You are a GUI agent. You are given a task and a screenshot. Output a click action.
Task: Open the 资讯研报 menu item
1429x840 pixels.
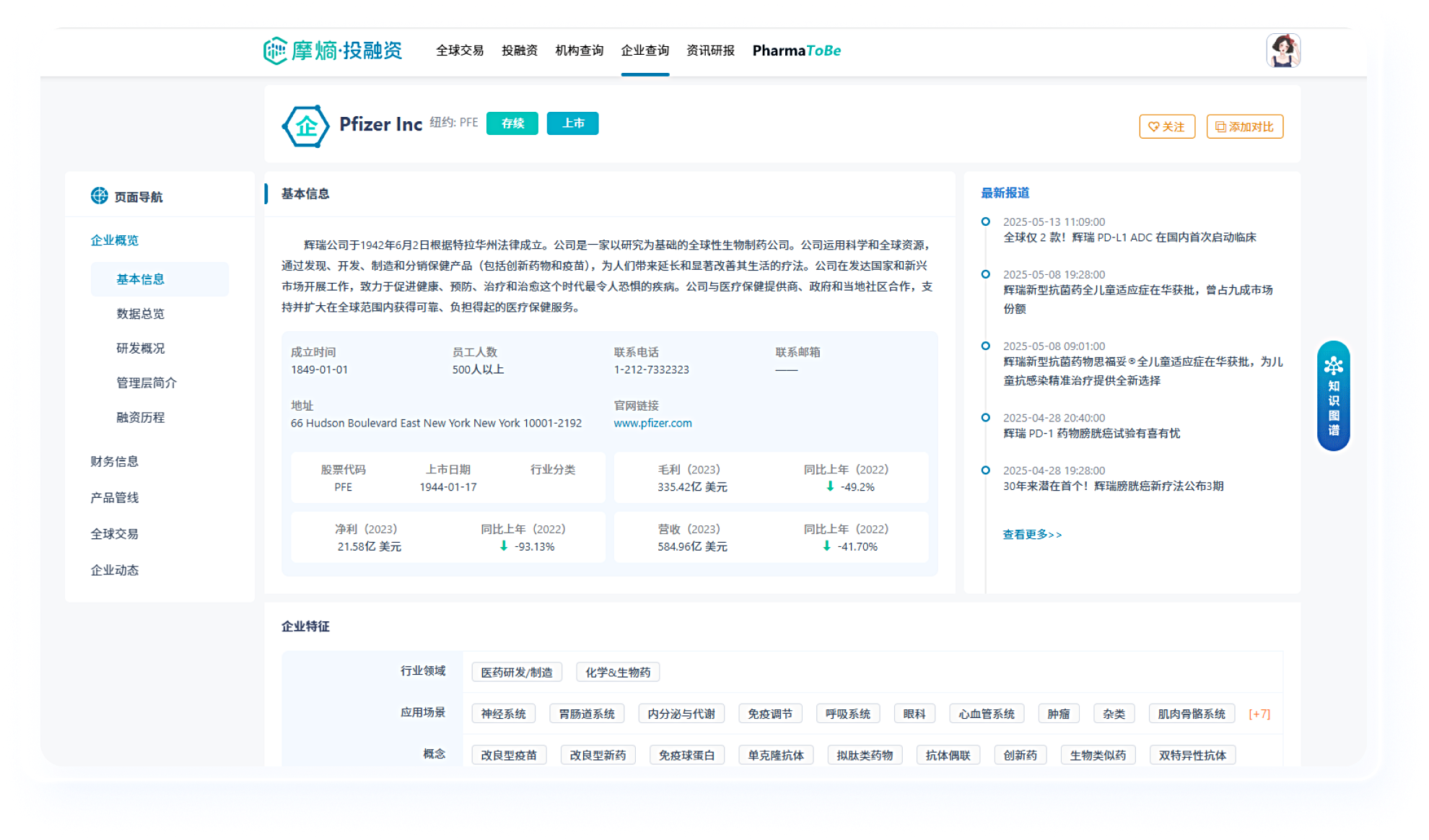(711, 51)
